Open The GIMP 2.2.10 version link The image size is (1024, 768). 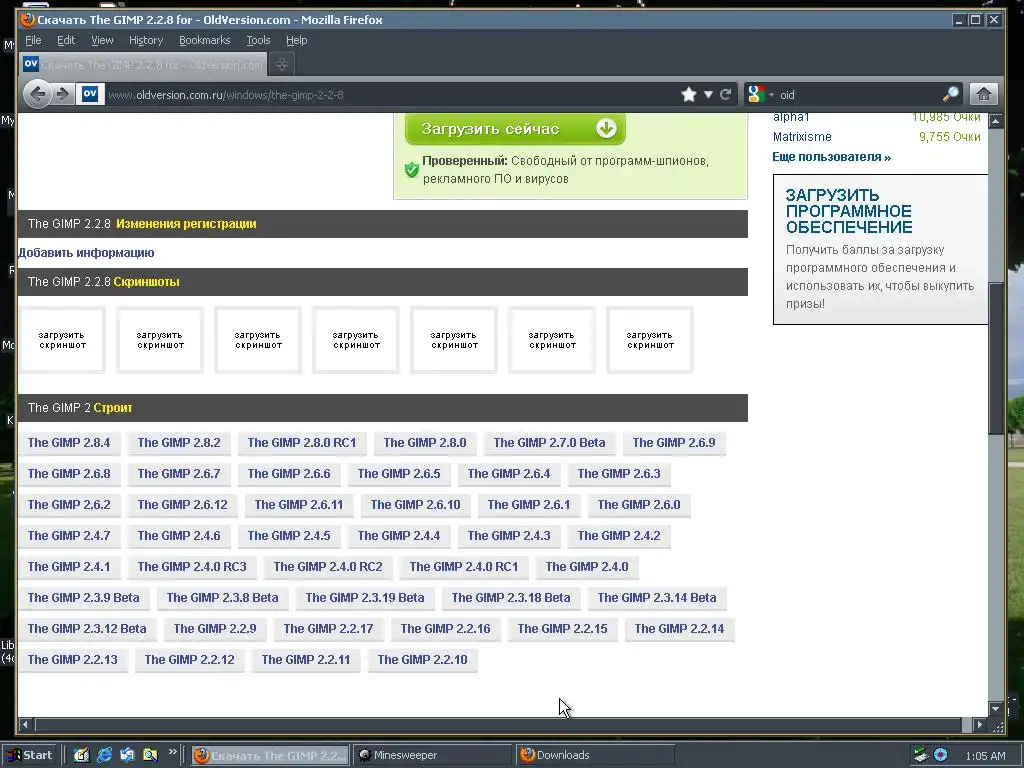coord(423,660)
